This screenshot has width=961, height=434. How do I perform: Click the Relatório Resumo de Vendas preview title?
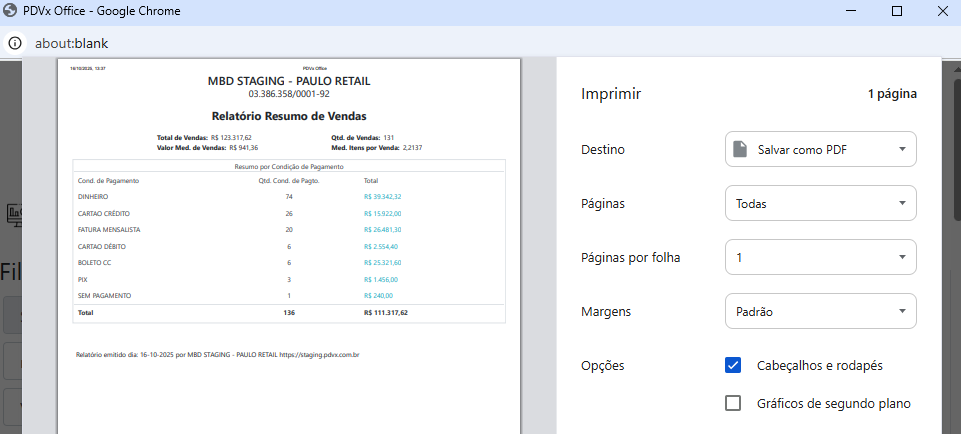289,116
